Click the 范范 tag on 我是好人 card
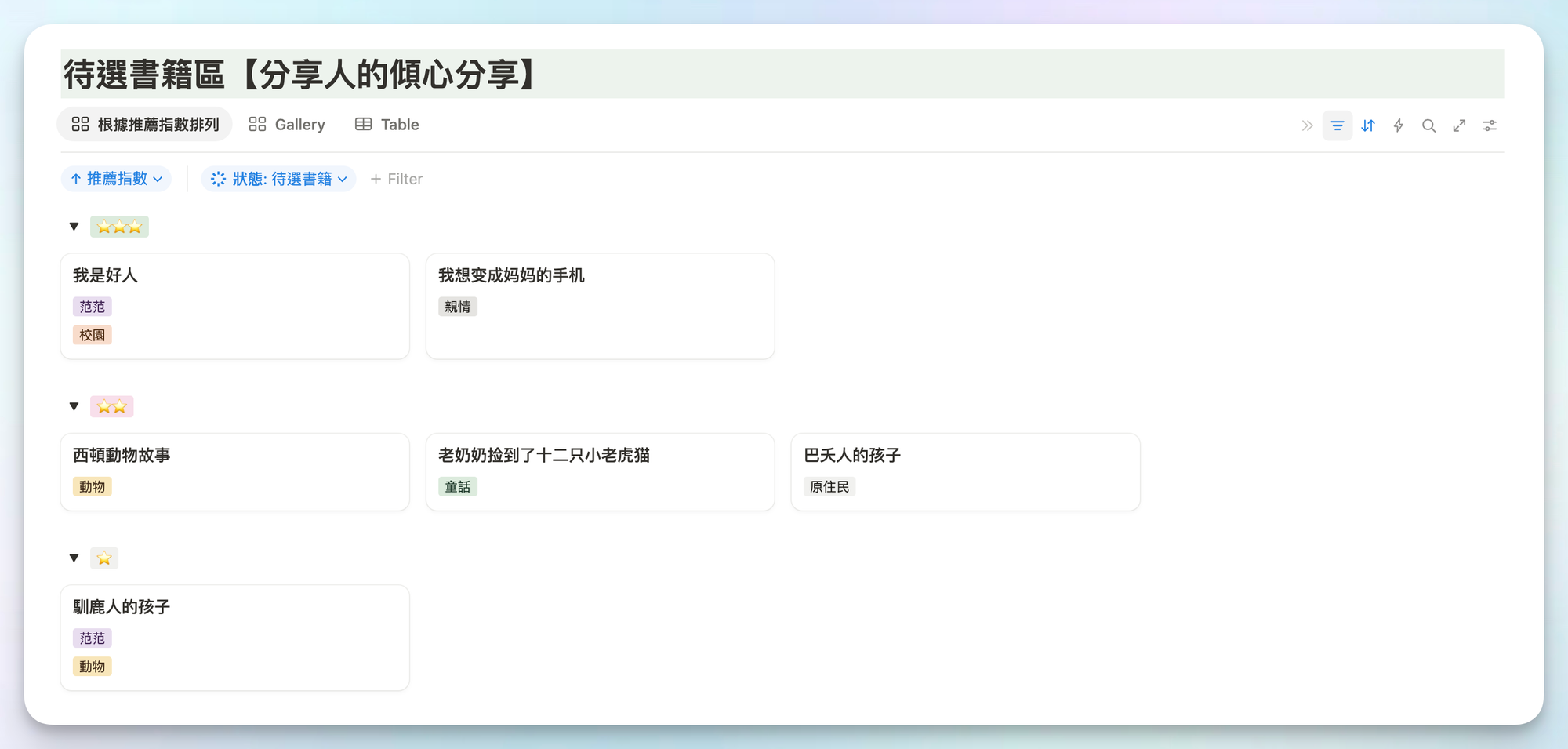 [93, 307]
